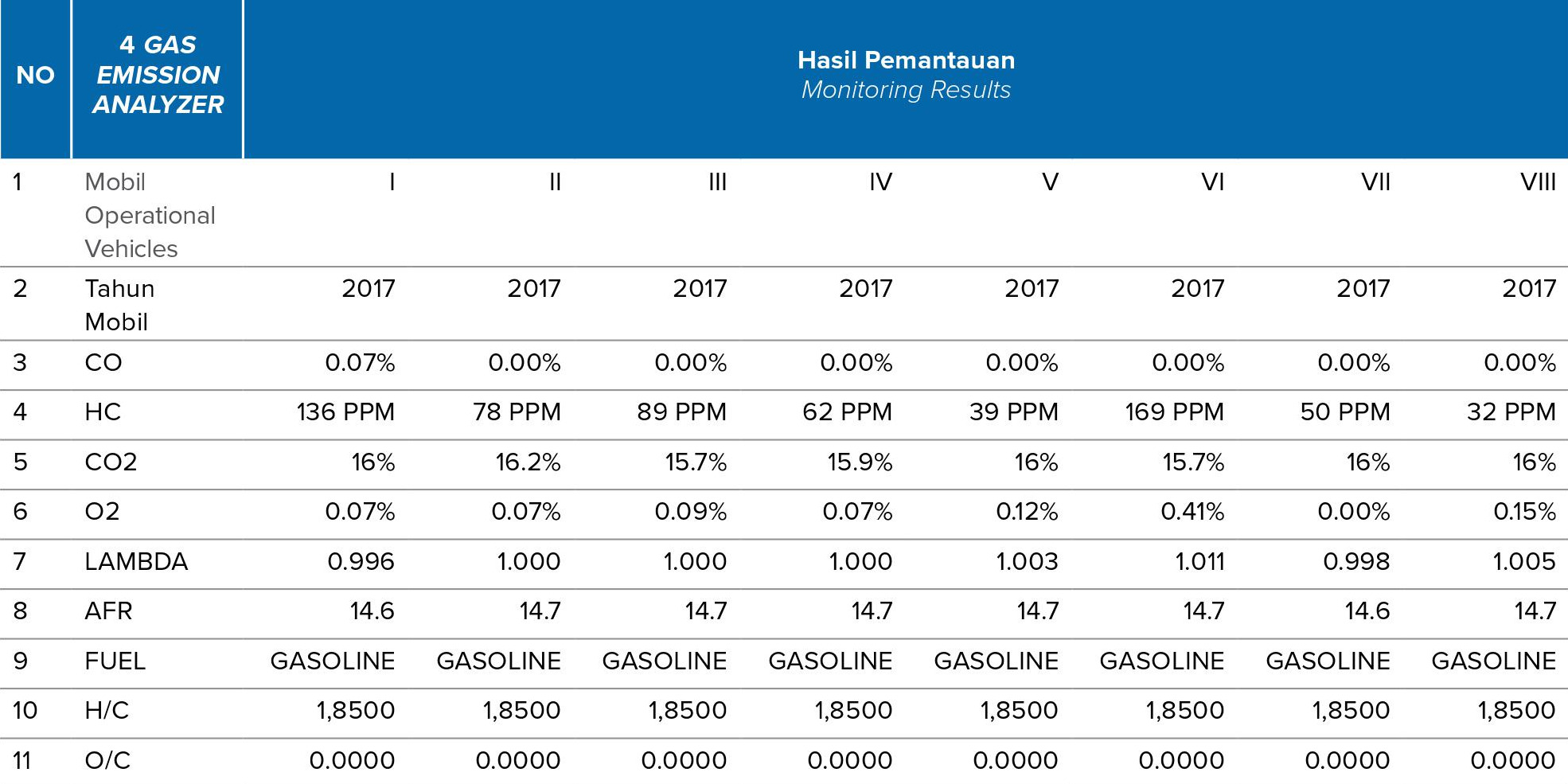Image resolution: width=1568 pixels, height=784 pixels.
Task: Click the 4 GAS EMISSION ANALYZER header
Action: point(158,75)
